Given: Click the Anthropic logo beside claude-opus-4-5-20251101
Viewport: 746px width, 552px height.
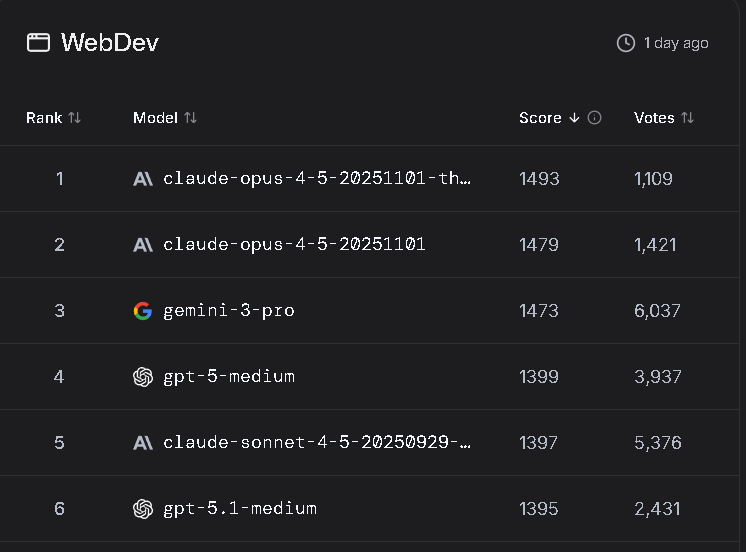Looking at the screenshot, I should (x=143, y=245).
